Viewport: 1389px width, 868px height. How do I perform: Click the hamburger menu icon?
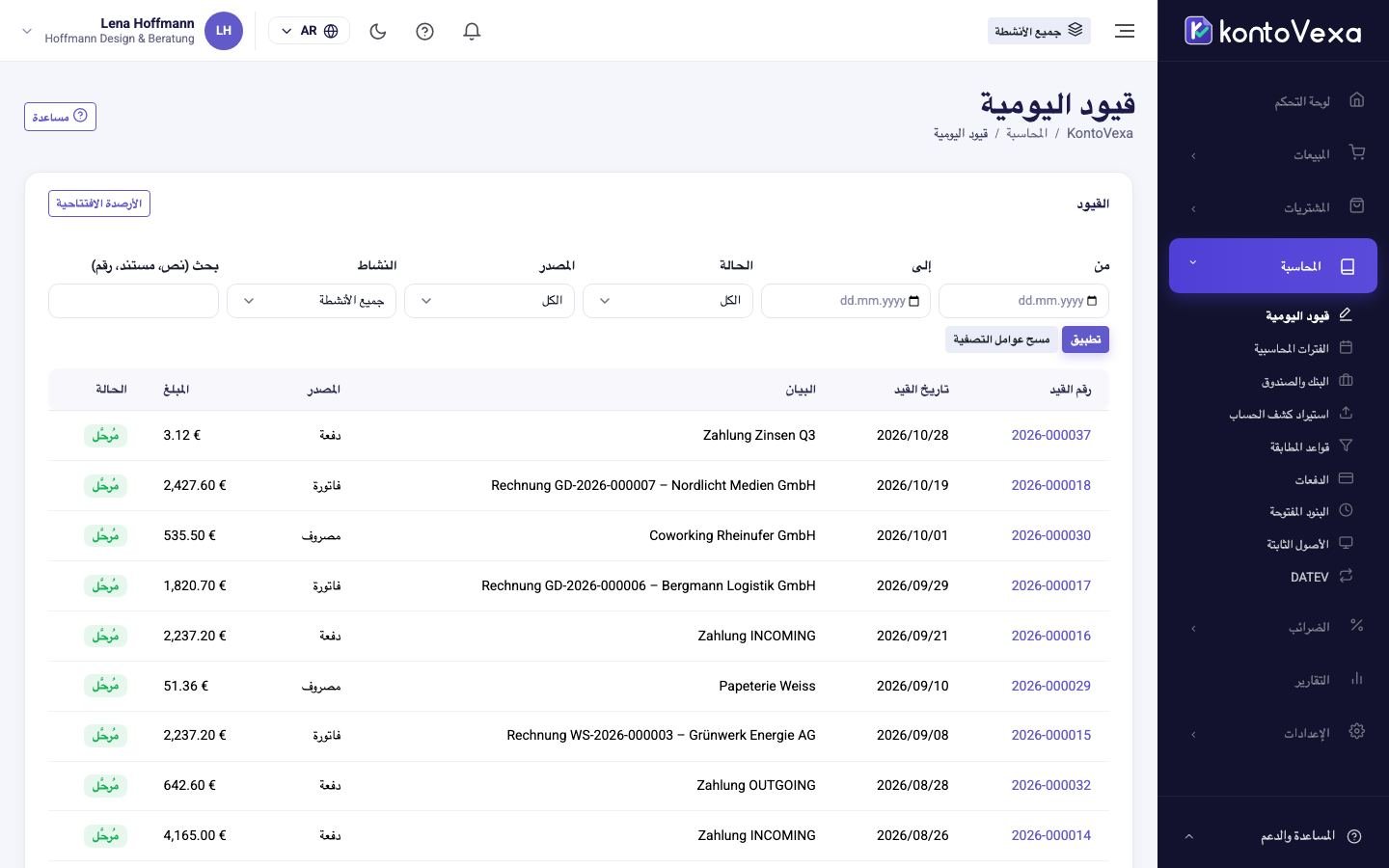point(1125,31)
